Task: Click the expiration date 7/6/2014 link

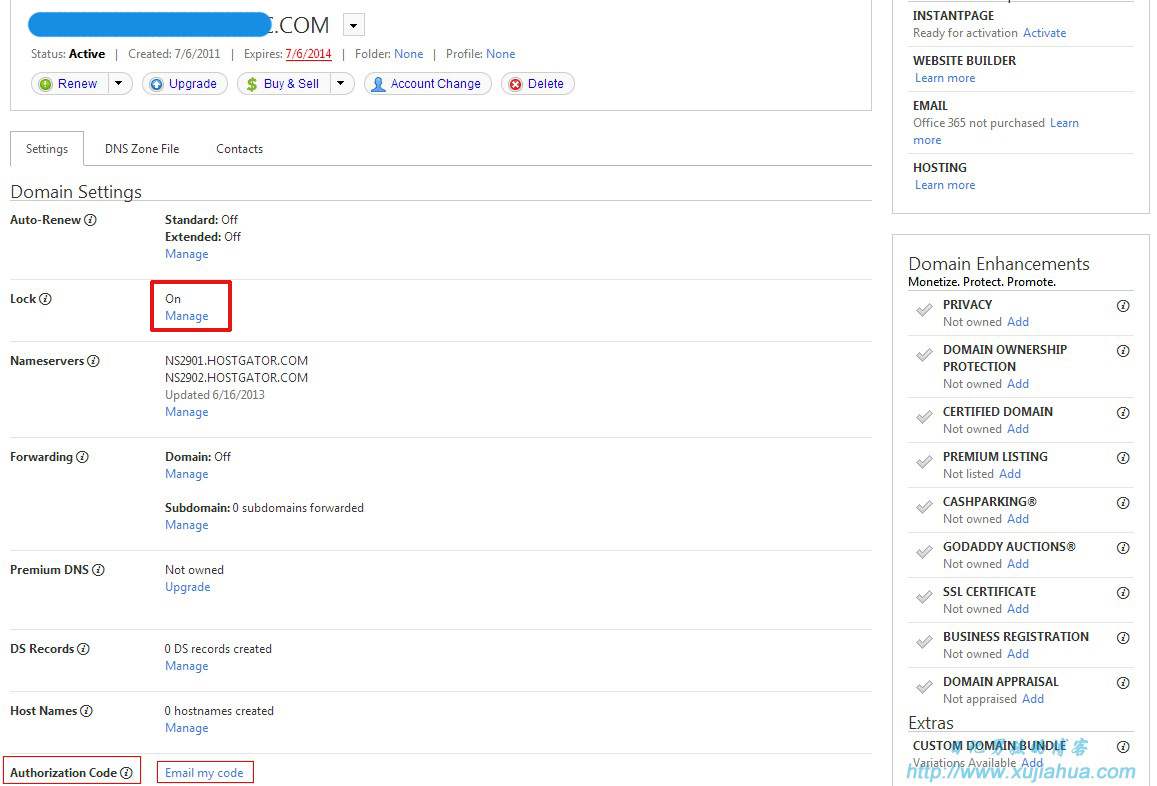Action: click(x=308, y=54)
